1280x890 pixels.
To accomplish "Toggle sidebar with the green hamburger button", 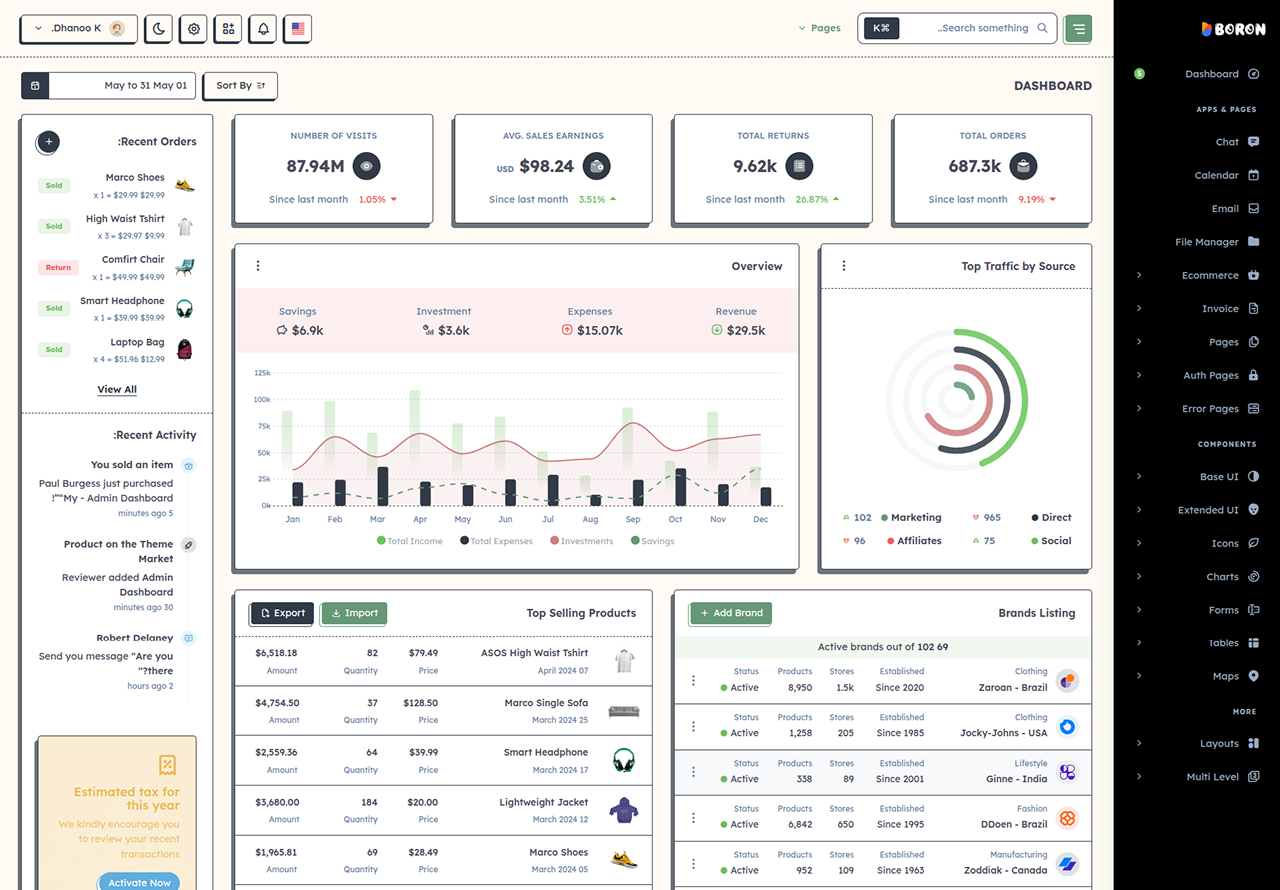I will (x=1078, y=29).
